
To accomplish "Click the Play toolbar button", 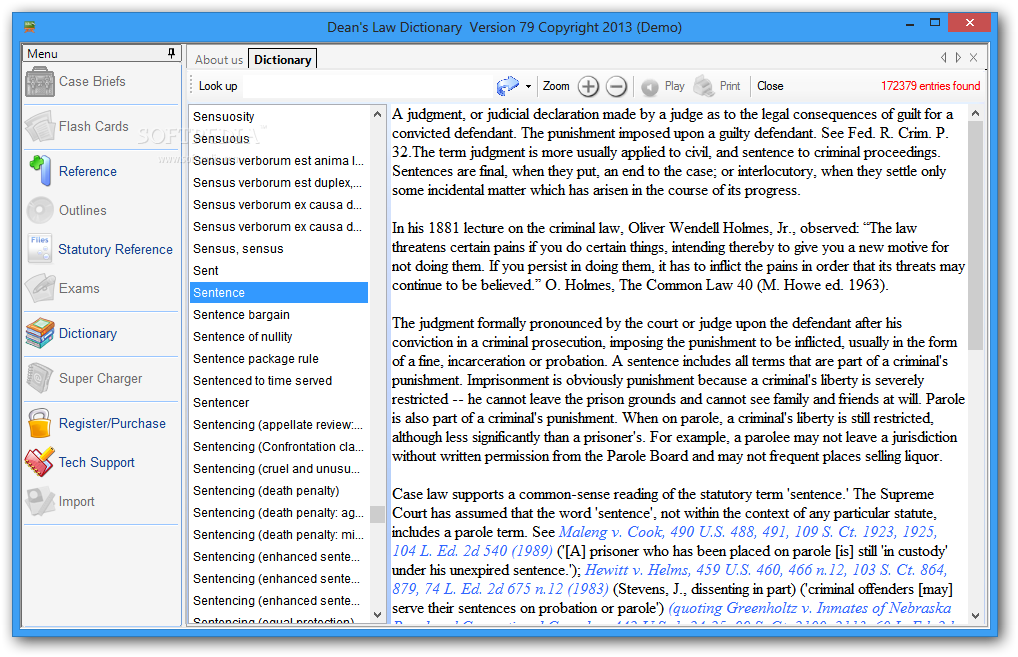I will (663, 86).
